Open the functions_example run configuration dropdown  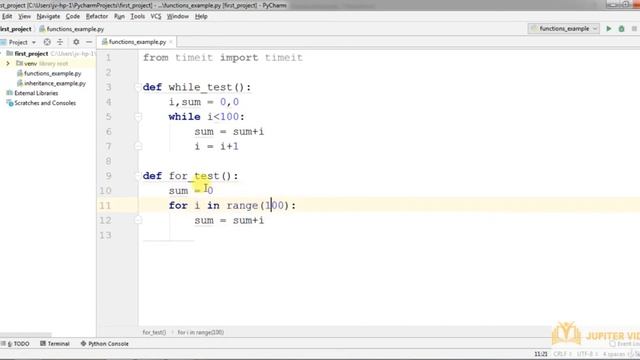pos(564,29)
